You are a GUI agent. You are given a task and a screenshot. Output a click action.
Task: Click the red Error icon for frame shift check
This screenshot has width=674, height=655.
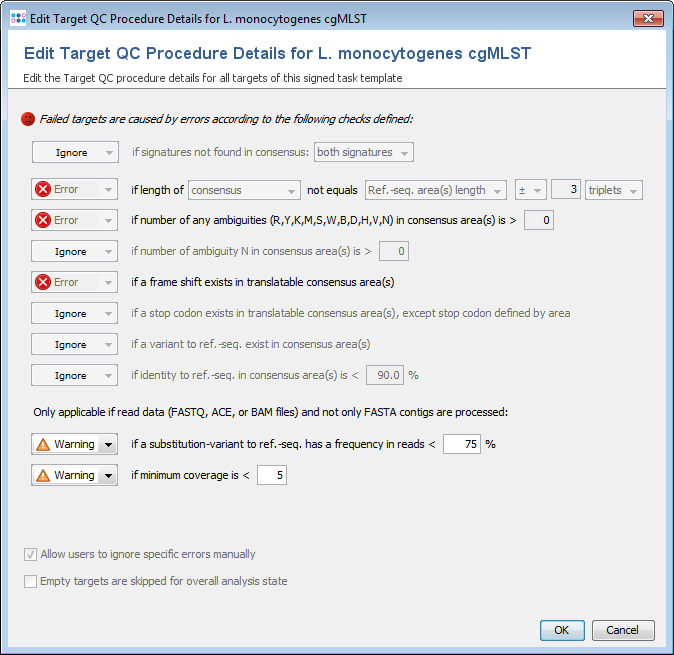click(x=43, y=282)
